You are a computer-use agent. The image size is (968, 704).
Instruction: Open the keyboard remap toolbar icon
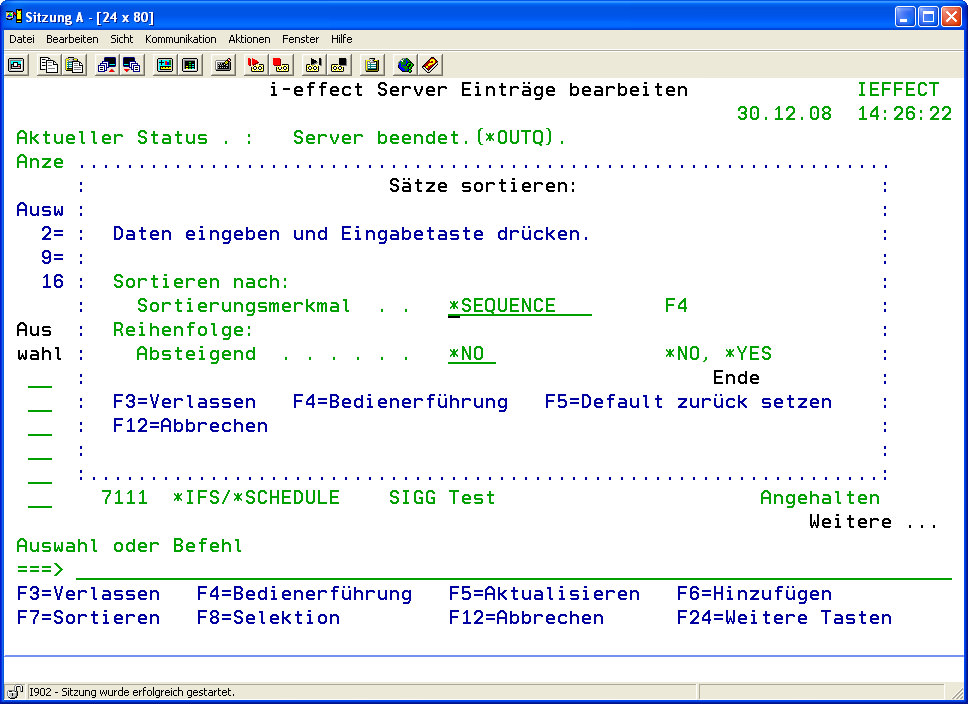pyautogui.click(x=224, y=65)
